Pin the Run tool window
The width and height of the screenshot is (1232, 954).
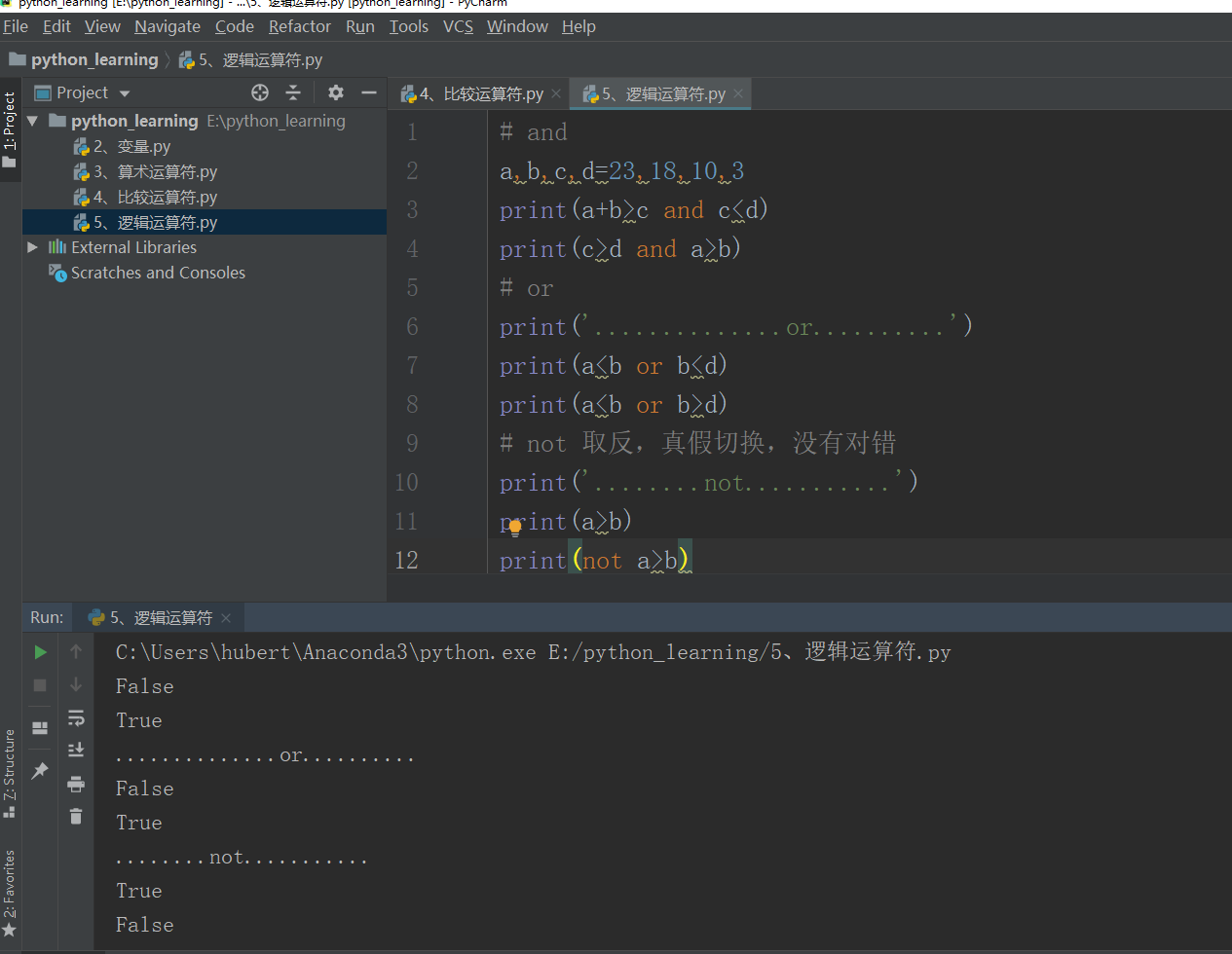coord(39,770)
